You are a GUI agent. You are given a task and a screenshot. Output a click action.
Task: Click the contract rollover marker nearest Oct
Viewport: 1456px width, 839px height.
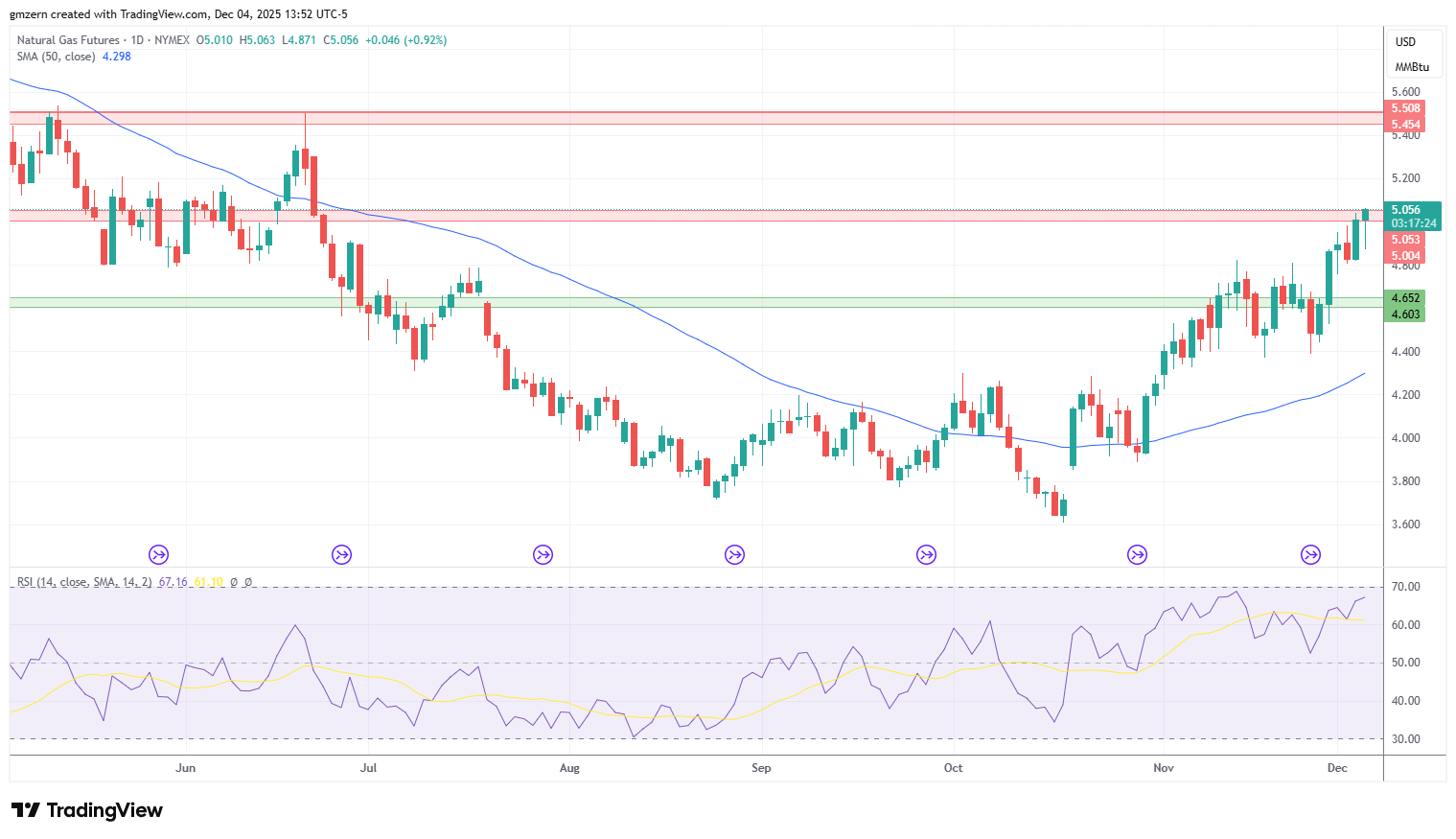coord(926,554)
